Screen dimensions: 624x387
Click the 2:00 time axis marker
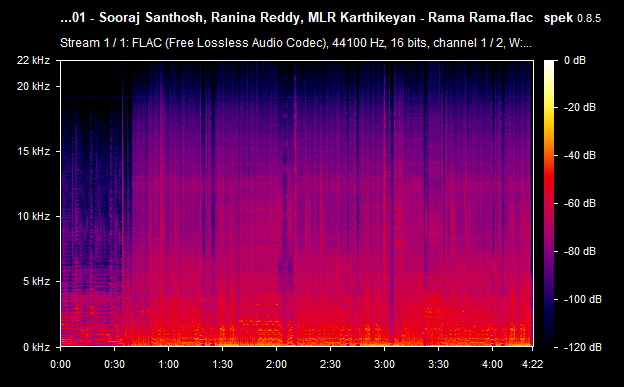pyautogui.click(x=276, y=364)
